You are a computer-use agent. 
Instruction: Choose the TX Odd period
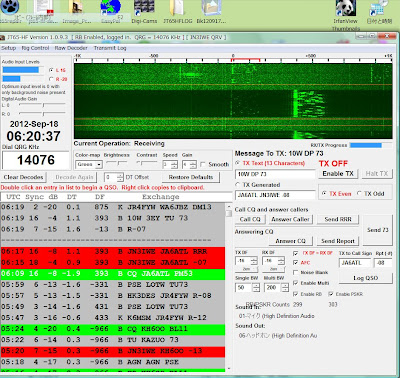(x=359, y=193)
